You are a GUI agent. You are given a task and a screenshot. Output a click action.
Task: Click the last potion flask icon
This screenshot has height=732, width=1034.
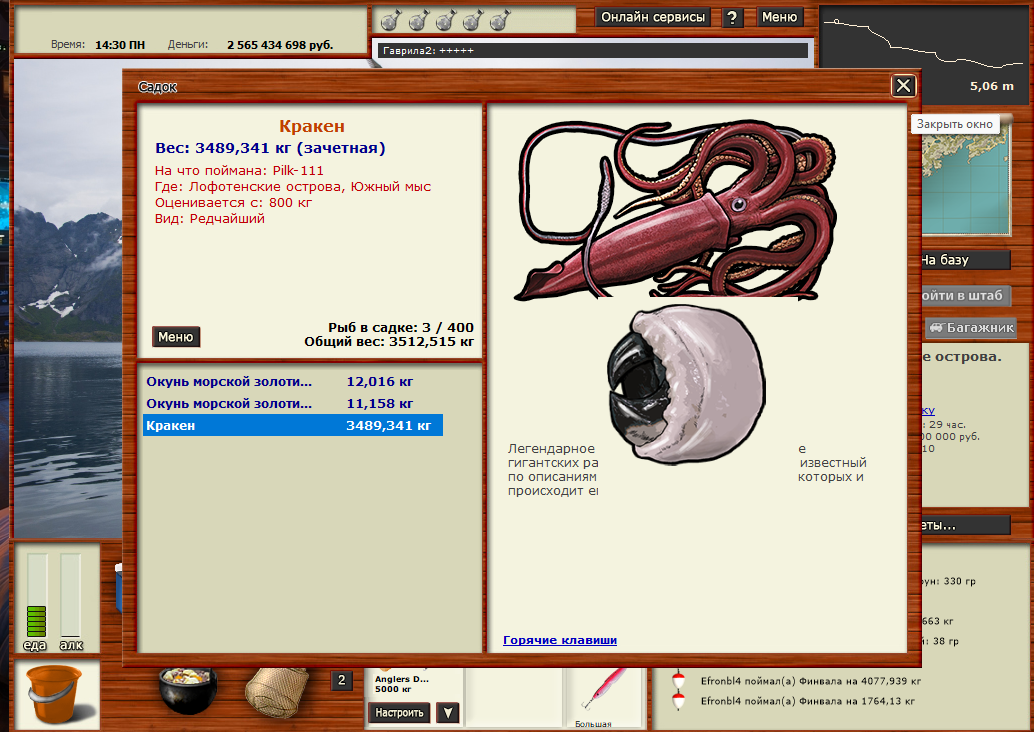pos(501,20)
